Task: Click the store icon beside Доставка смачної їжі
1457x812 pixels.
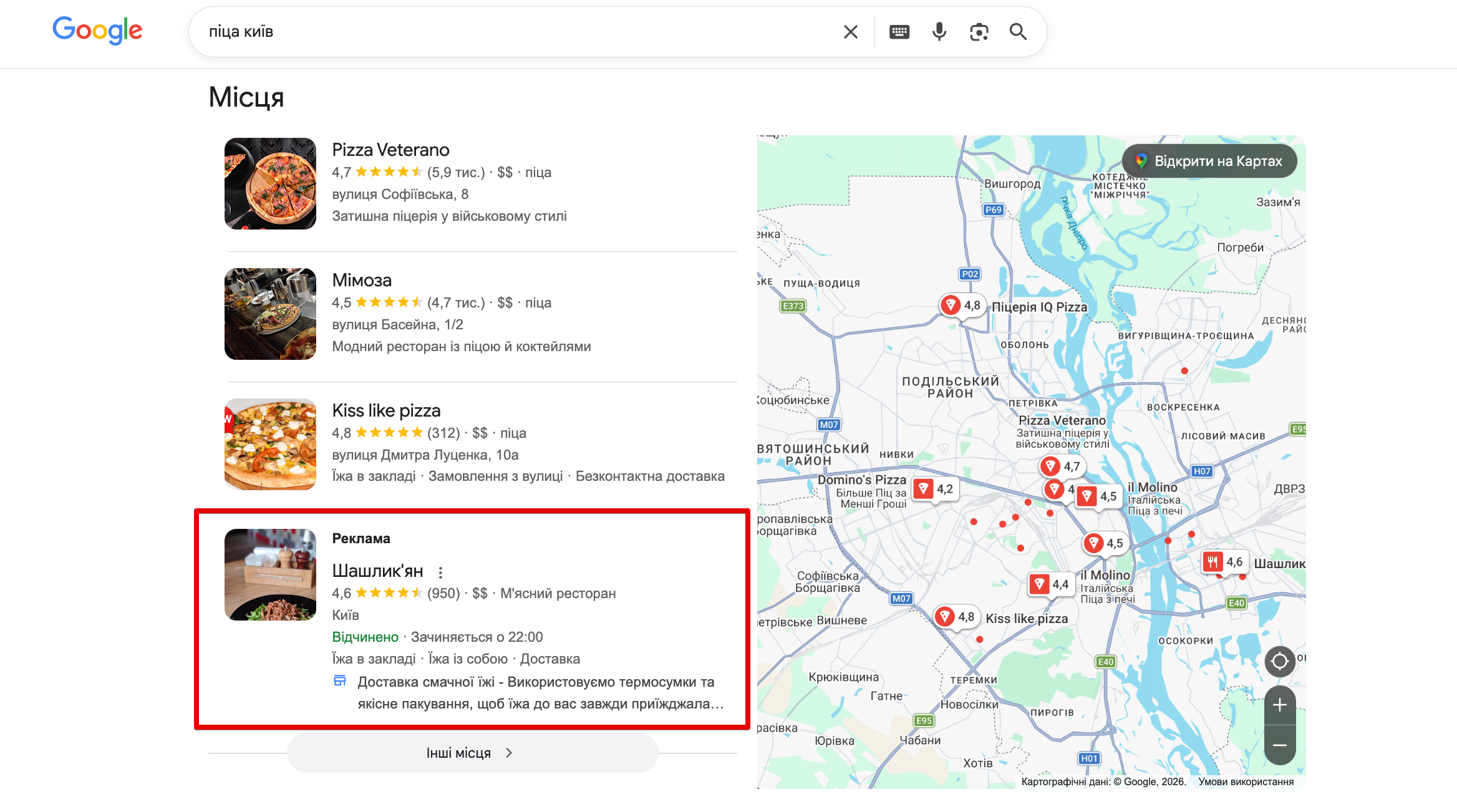Action: coord(340,680)
